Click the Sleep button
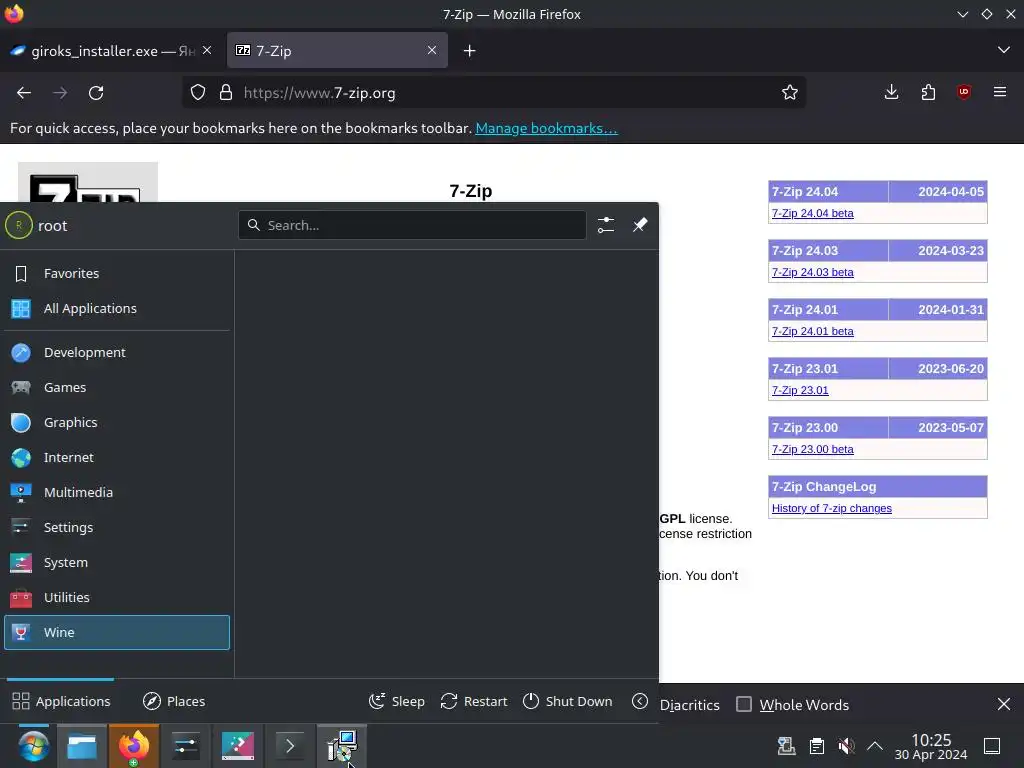 click(396, 701)
